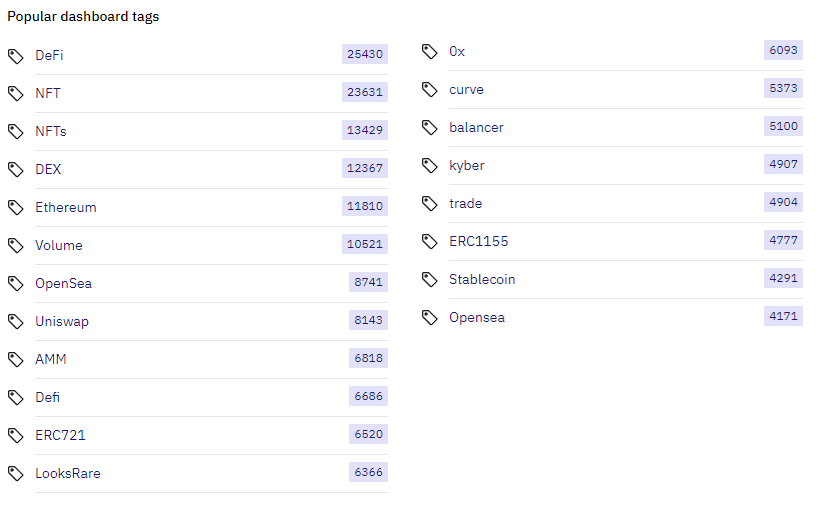819x512 pixels.
Task: Click the tag icon beside balancer
Action: tap(429, 128)
